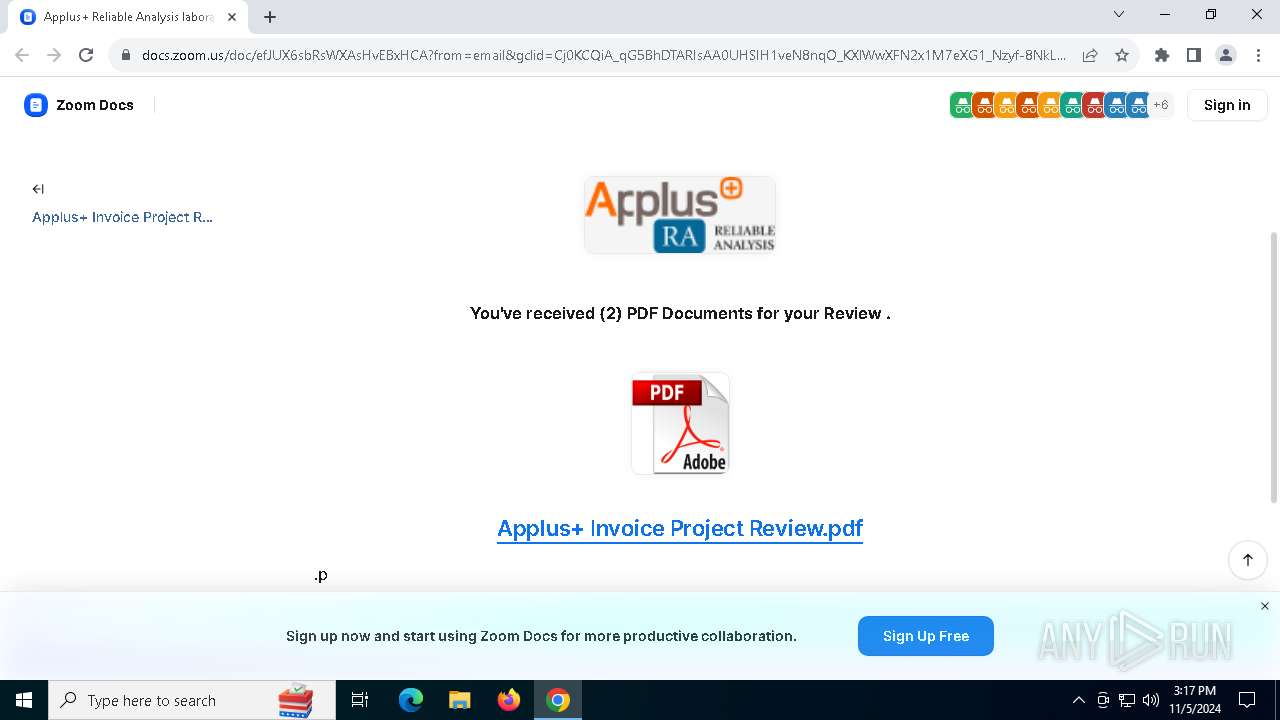Image resolution: width=1280 pixels, height=720 pixels.
Task: Show the +6 additional viewers
Action: pyautogui.click(x=1161, y=105)
